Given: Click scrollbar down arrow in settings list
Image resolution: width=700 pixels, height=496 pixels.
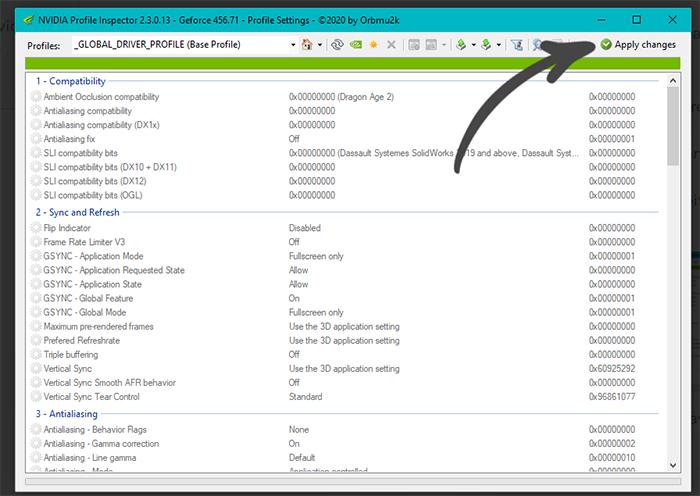Looking at the screenshot, I should point(673,465).
